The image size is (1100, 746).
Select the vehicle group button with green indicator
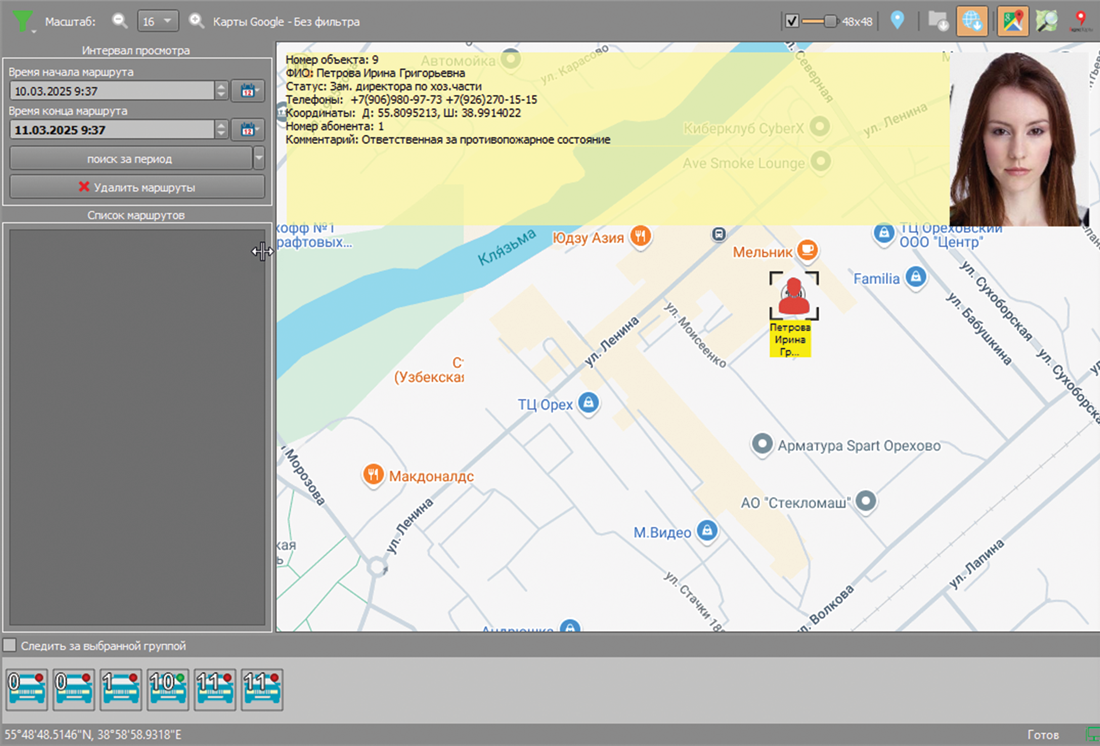[x=167, y=690]
